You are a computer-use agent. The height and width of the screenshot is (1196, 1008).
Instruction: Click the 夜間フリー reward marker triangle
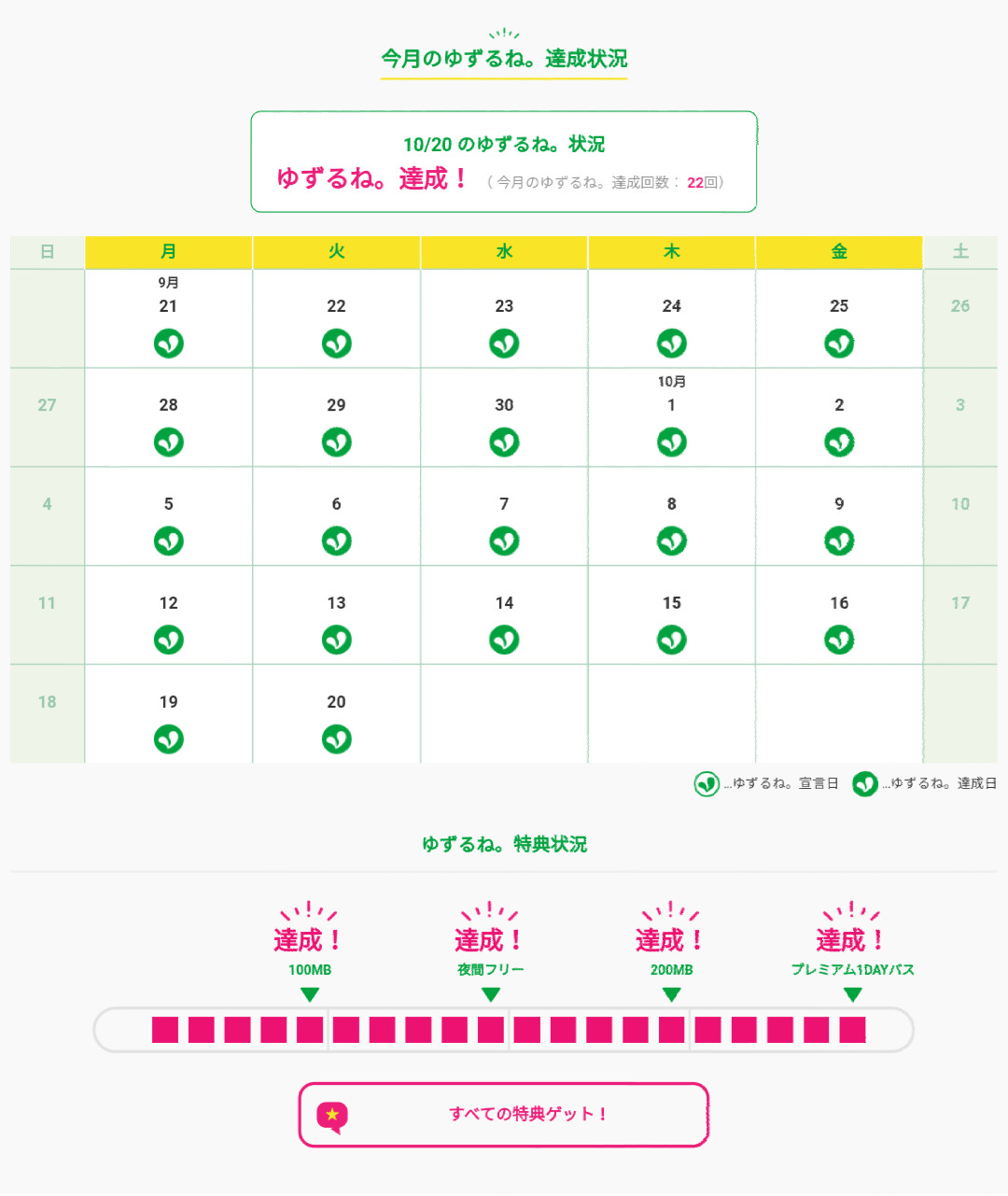click(x=491, y=995)
